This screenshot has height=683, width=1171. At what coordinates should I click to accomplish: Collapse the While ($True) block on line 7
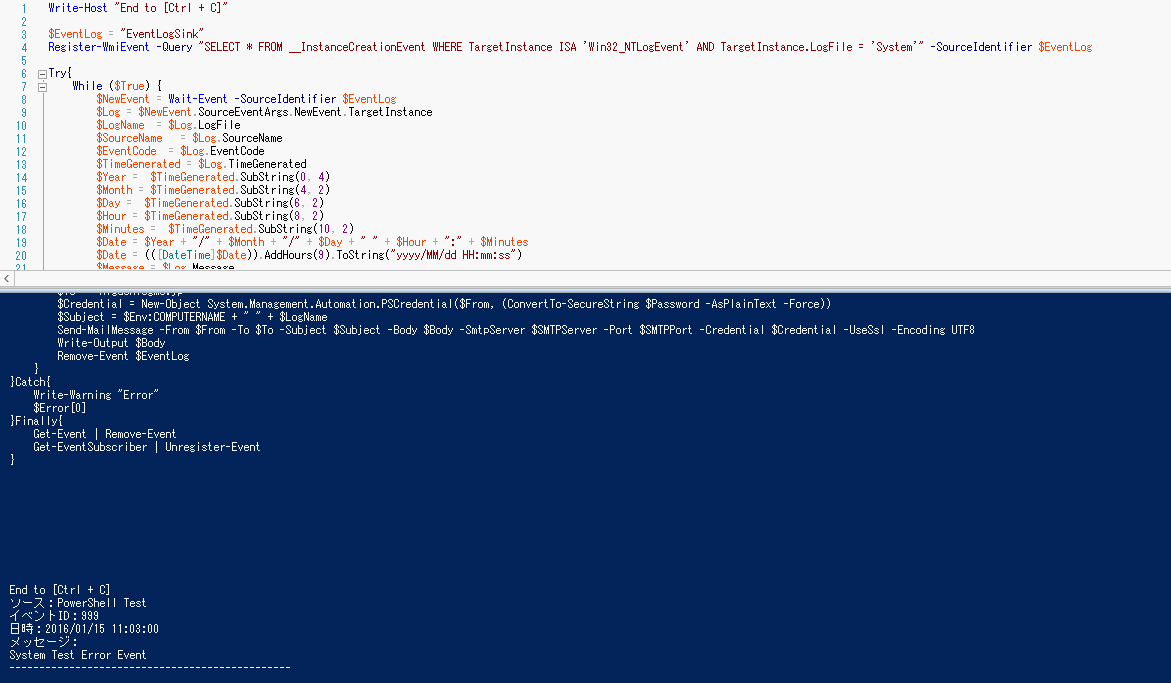pyautogui.click(x=43, y=87)
